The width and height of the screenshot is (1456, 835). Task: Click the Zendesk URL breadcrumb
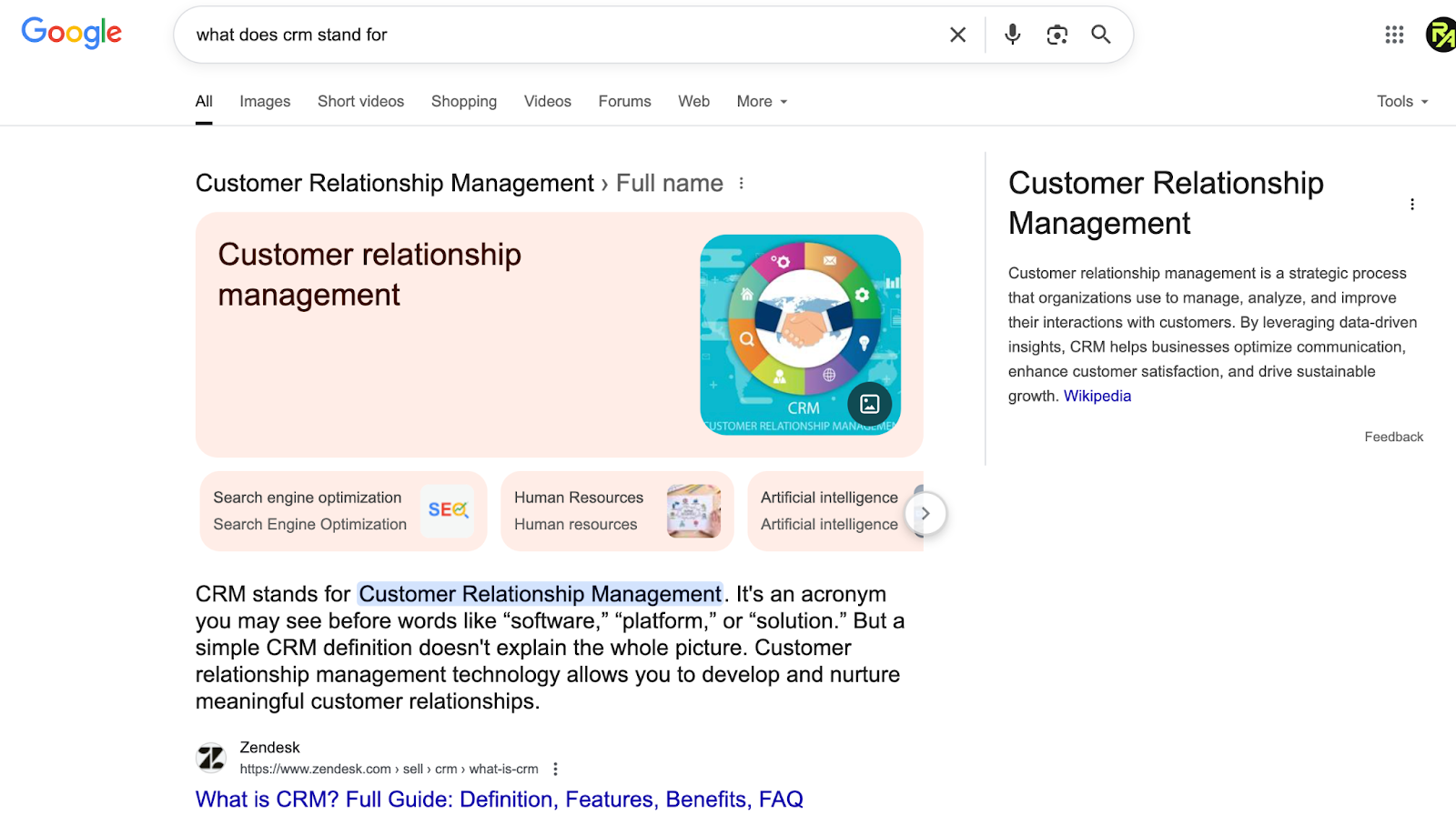tap(389, 769)
